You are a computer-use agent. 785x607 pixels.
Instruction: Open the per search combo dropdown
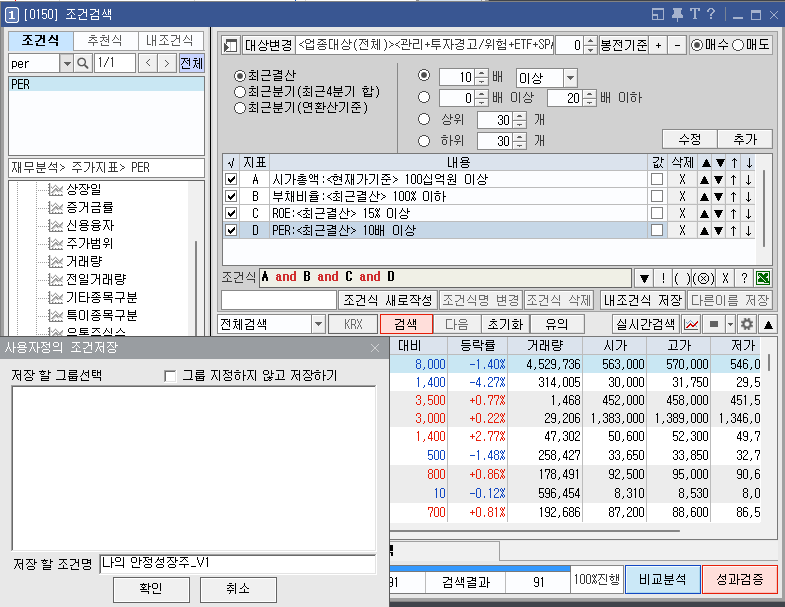67,63
